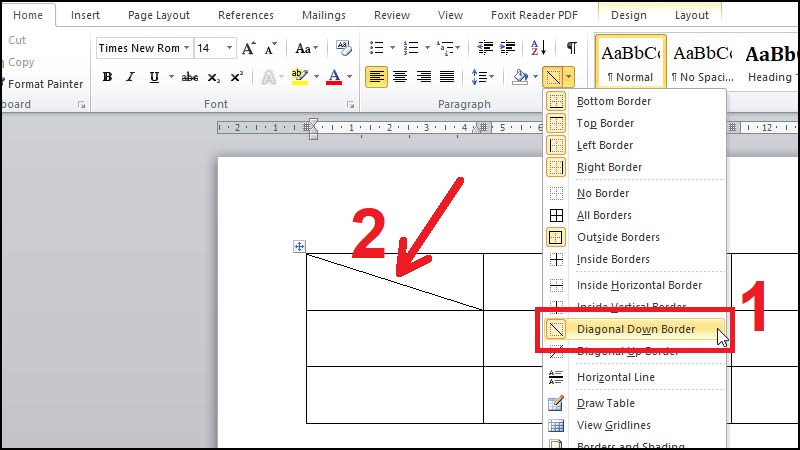Screen dimensions: 800x450
Task: Apply red font color
Action: click(x=334, y=77)
